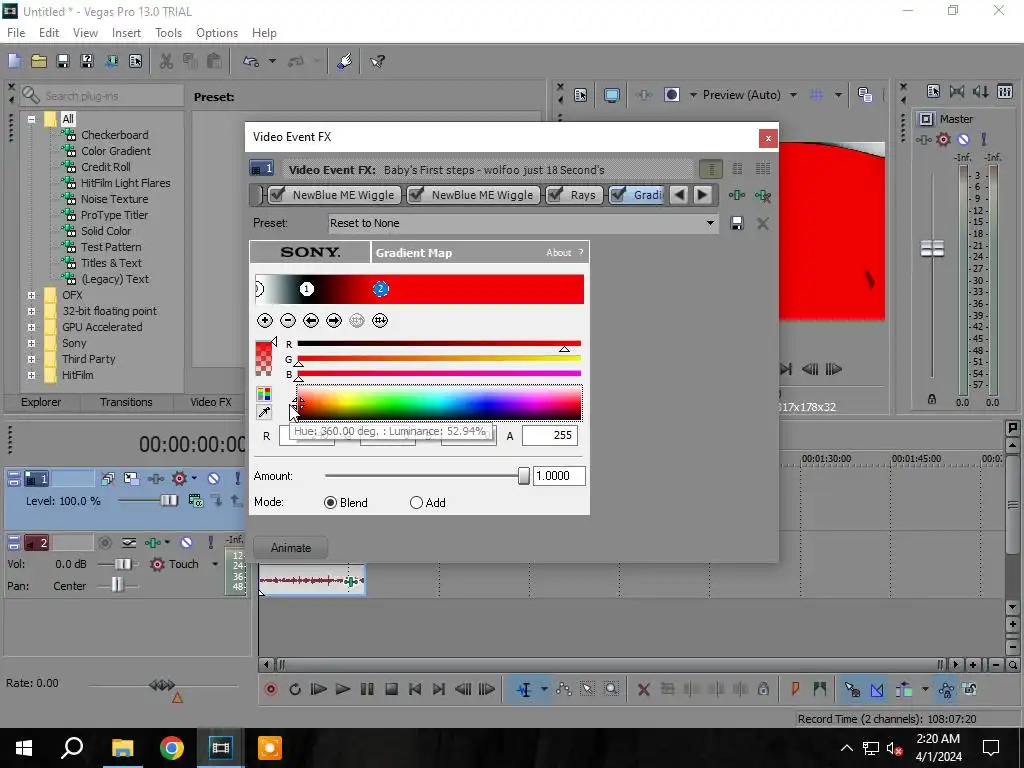This screenshot has width=1024, height=768.
Task: Open the Preview (Auto) quality dropdown
Action: click(x=793, y=95)
